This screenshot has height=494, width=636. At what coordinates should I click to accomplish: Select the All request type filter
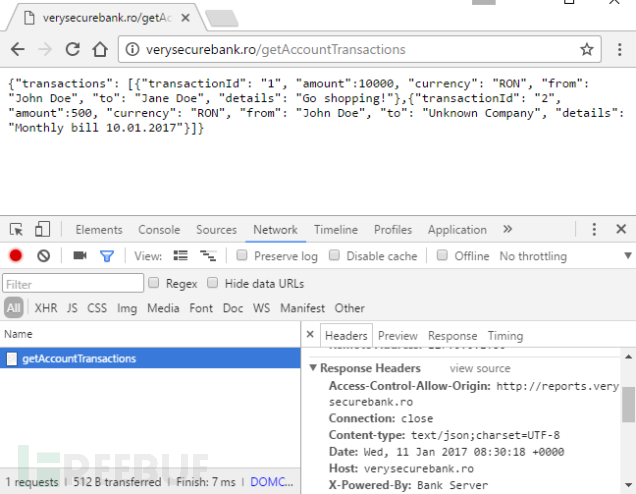14,308
